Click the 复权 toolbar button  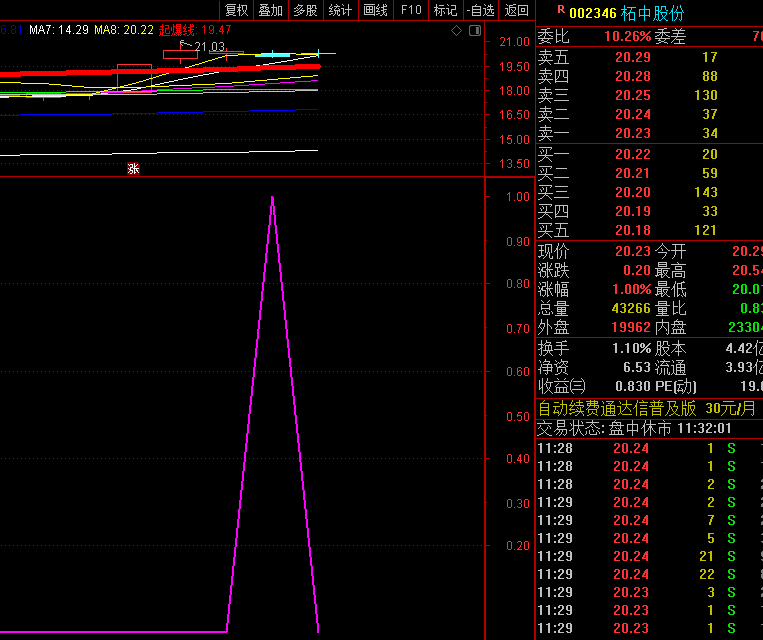tap(237, 10)
